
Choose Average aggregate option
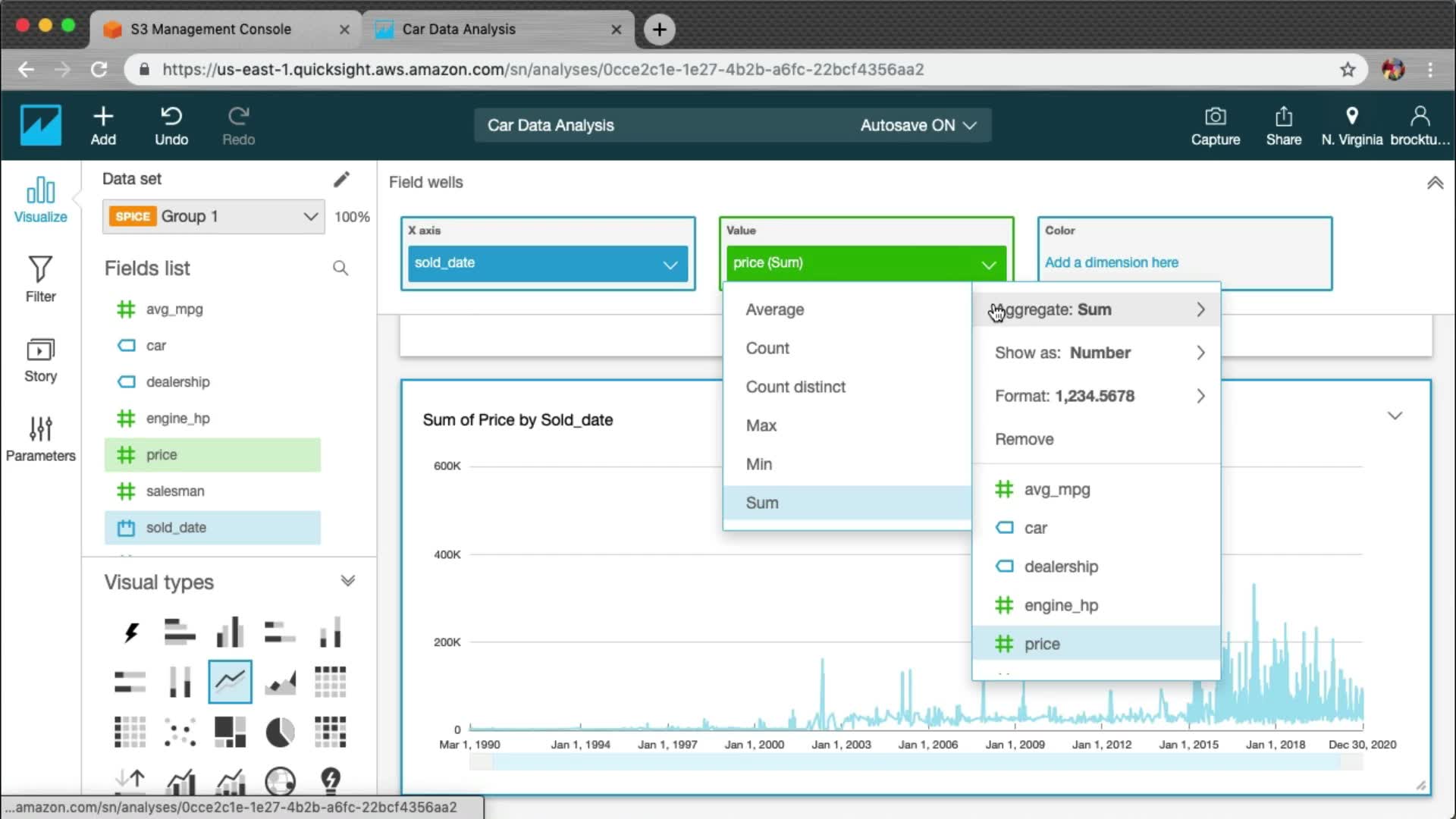(x=774, y=309)
